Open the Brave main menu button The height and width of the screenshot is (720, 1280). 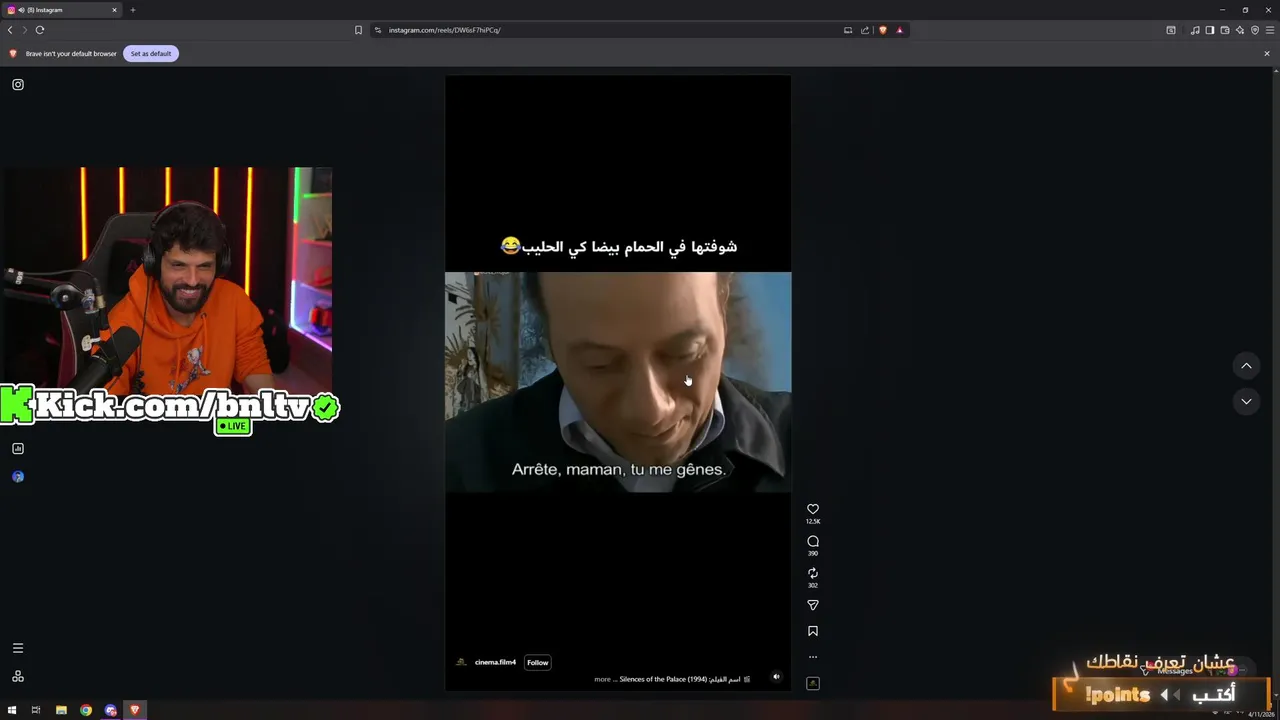[1270, 30]
